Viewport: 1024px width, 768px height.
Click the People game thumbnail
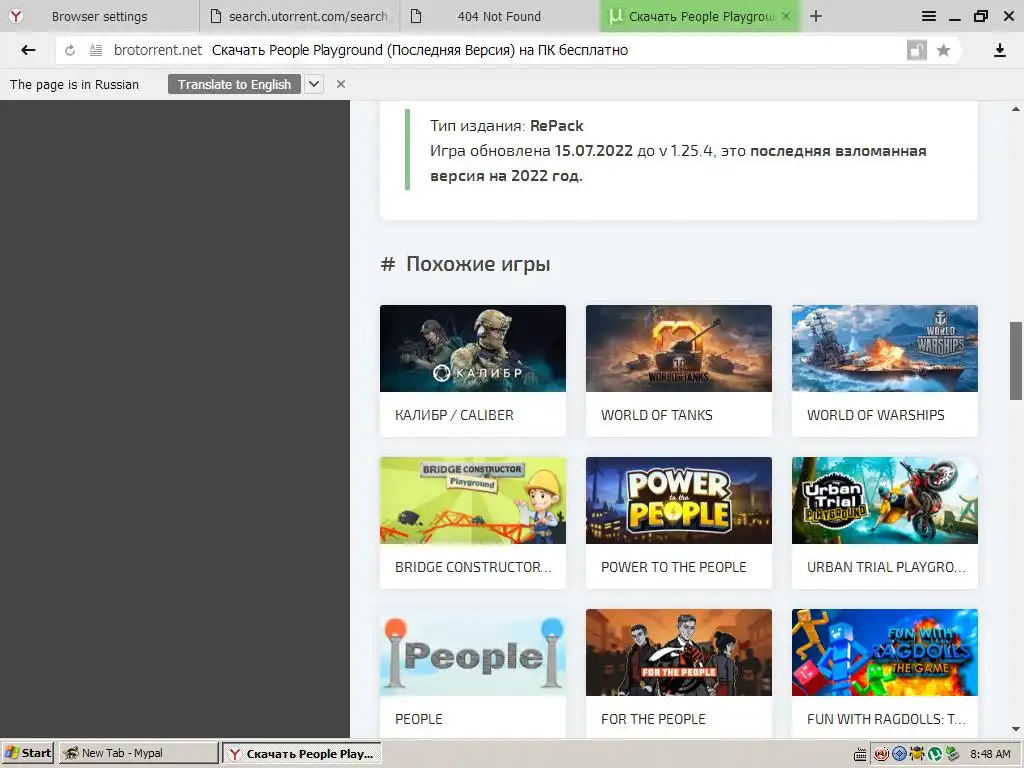click(x=473, y=652)
